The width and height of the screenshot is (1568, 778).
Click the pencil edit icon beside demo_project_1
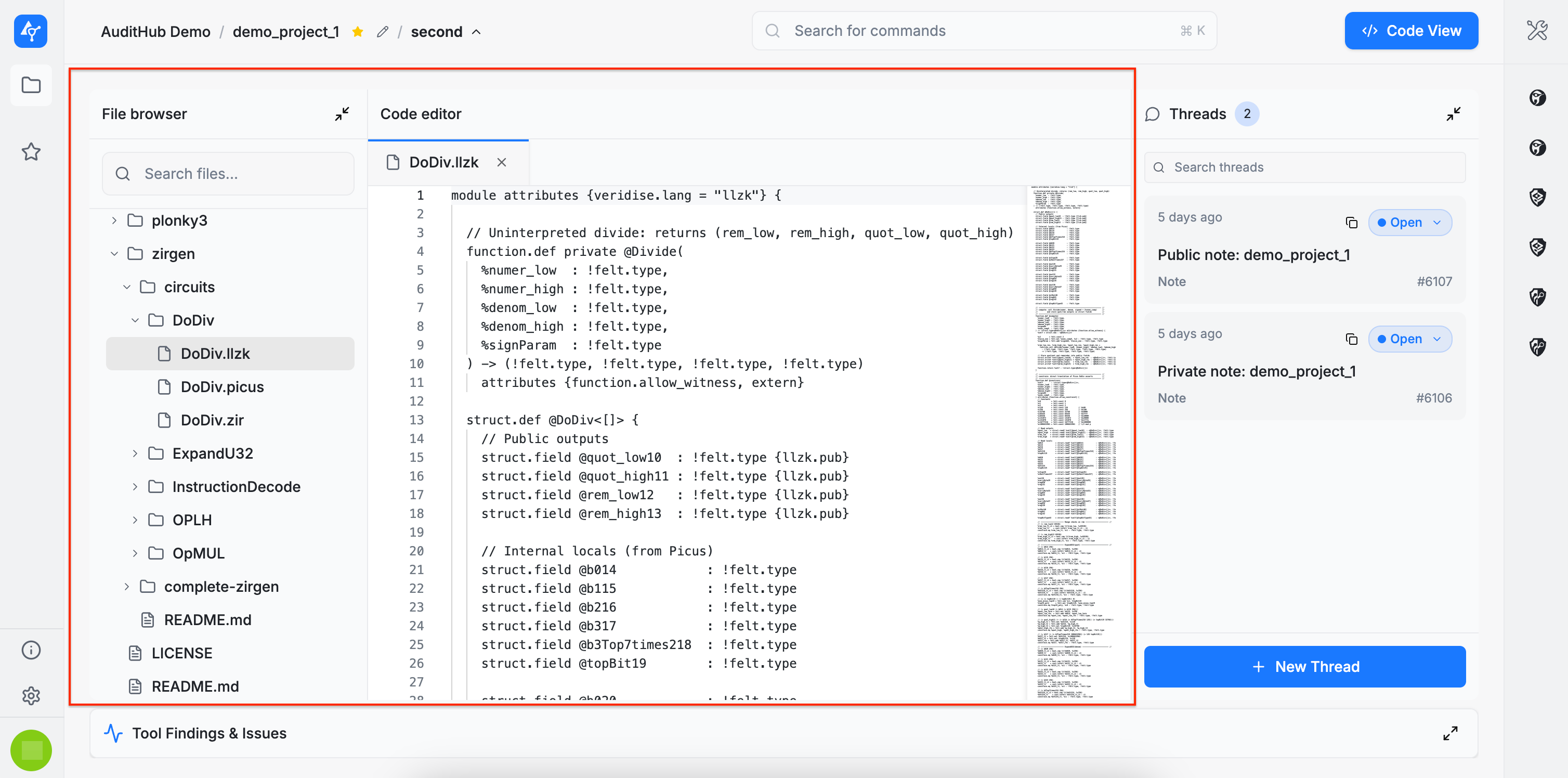click(382, 32)
